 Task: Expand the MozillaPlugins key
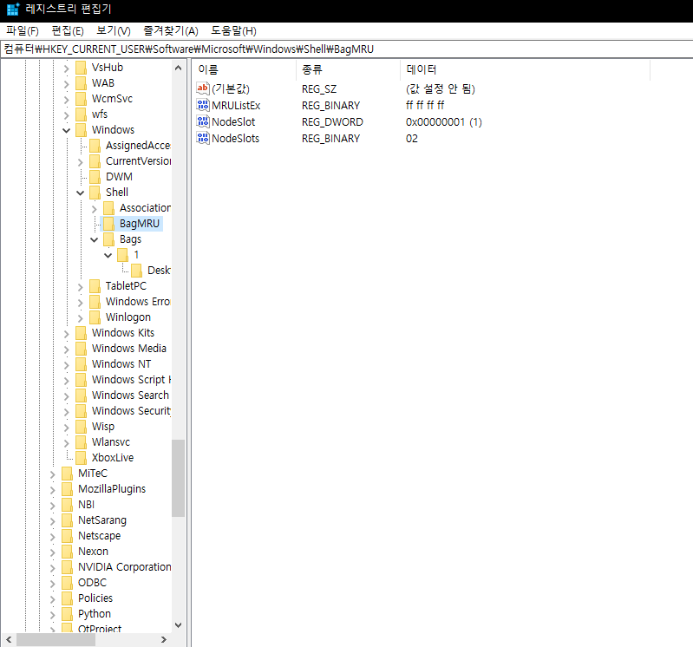pos(53,490)
